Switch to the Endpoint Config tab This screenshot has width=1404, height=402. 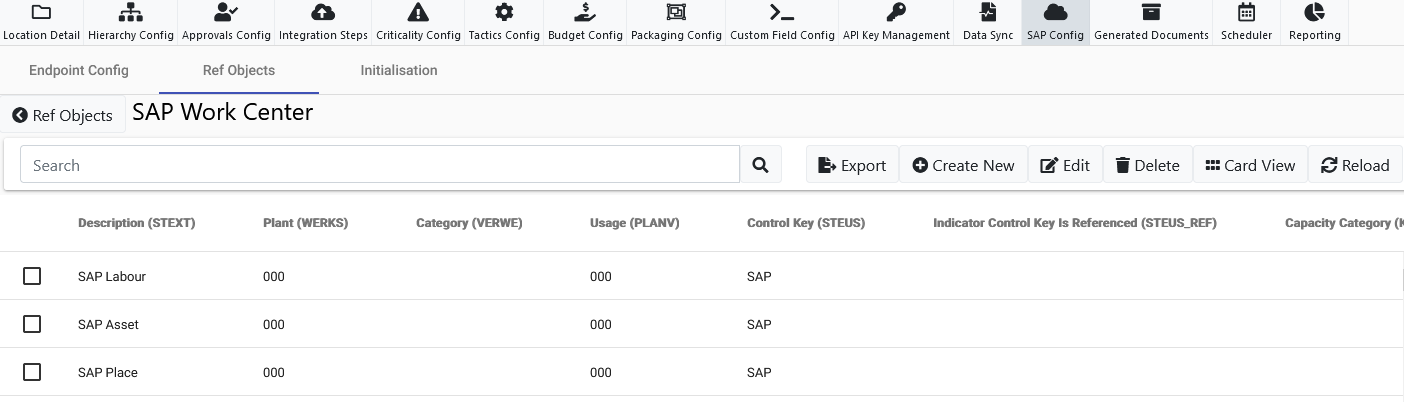click(x=79, y=71)
